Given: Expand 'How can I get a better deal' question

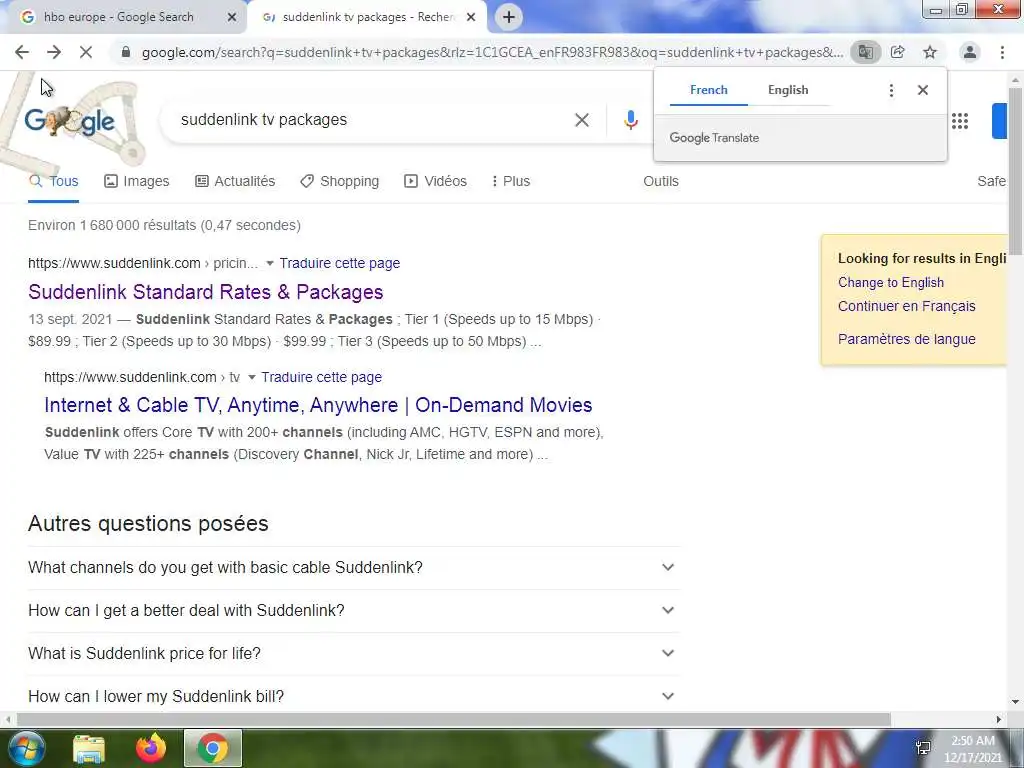Looking at the screenshot, I should [x=354, y=611].
